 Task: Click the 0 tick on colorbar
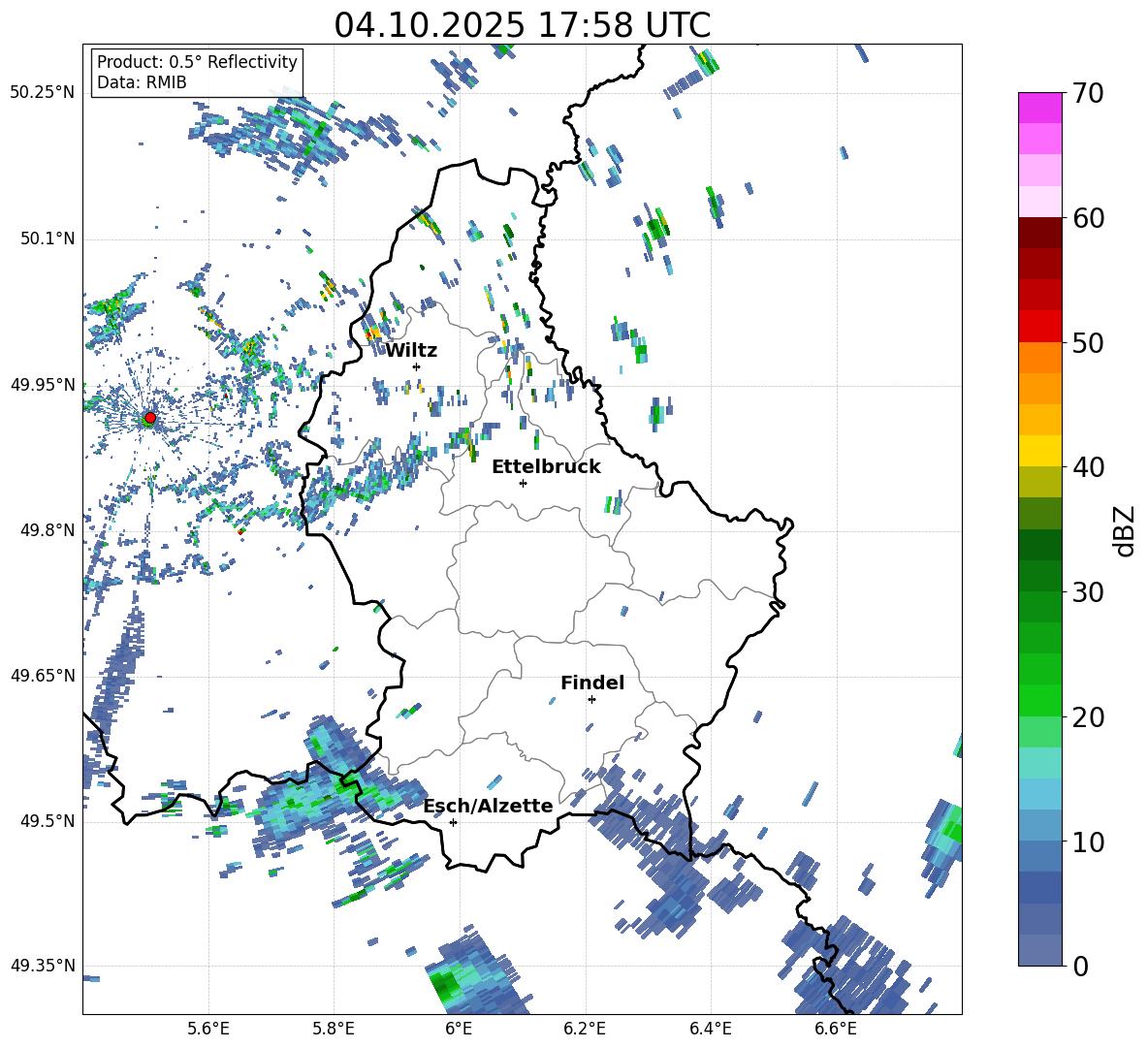pos(1080,967)
